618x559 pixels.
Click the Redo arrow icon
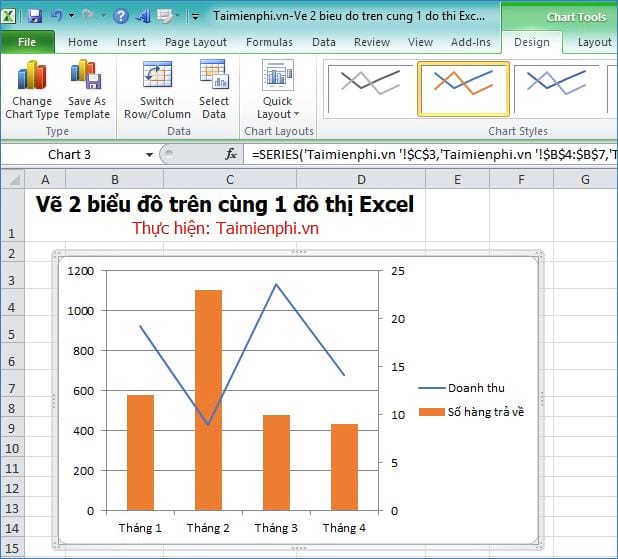[87, 16]
